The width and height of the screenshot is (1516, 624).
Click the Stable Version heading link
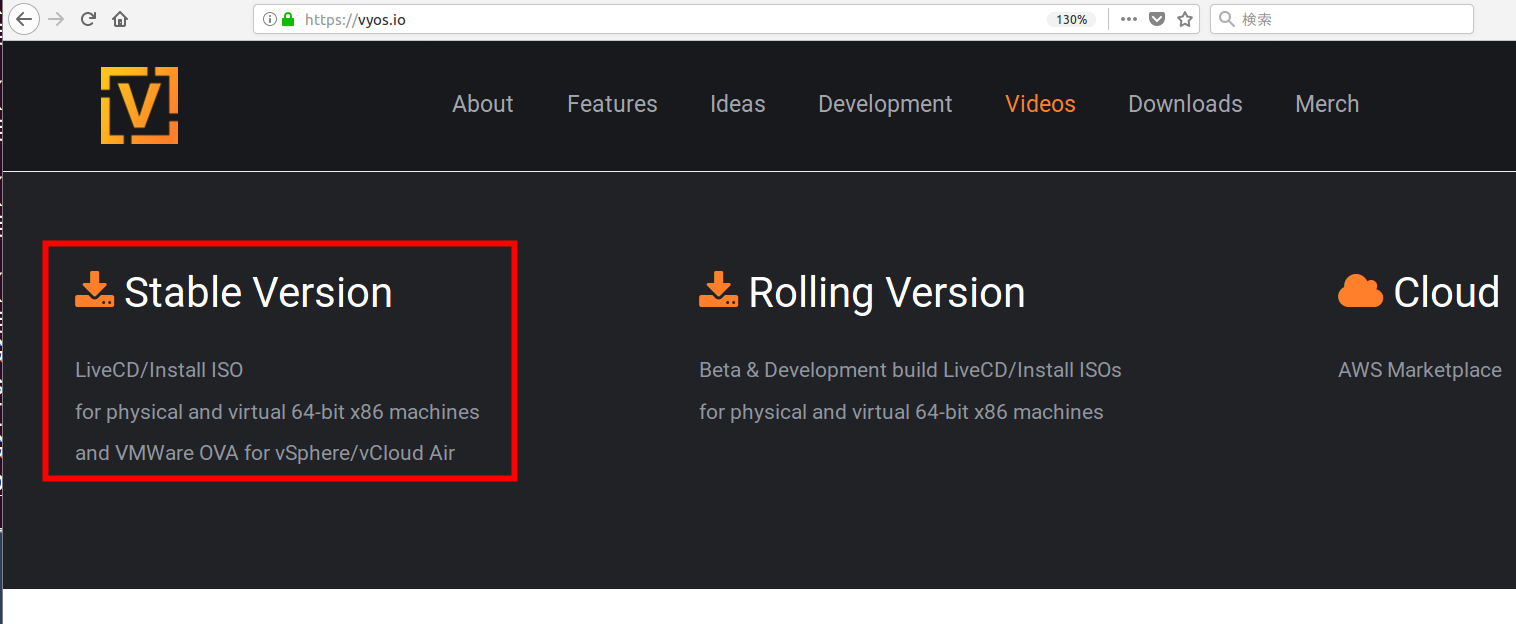pos(258,292)
